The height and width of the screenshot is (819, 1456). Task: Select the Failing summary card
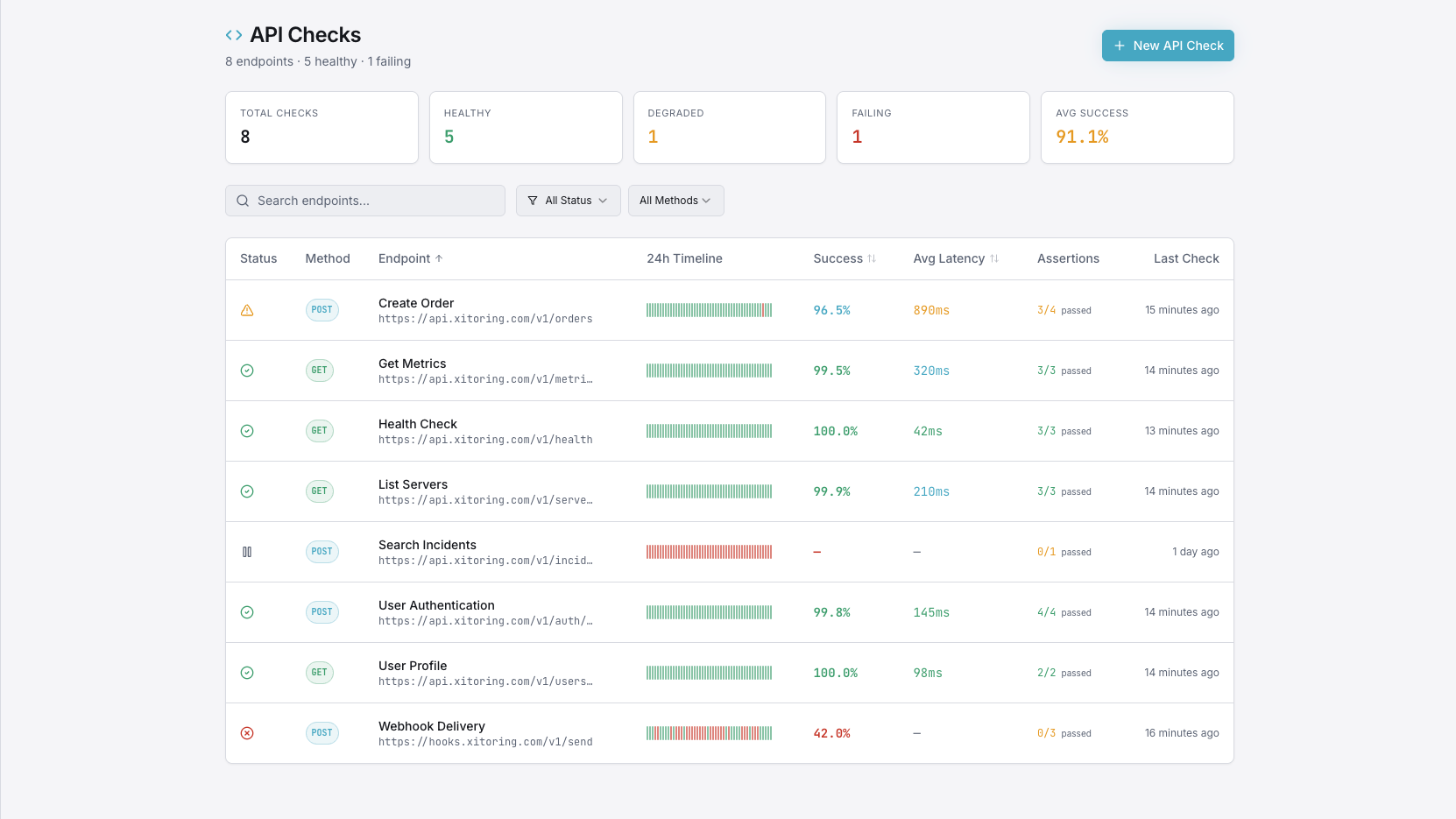tap(932, 128)
